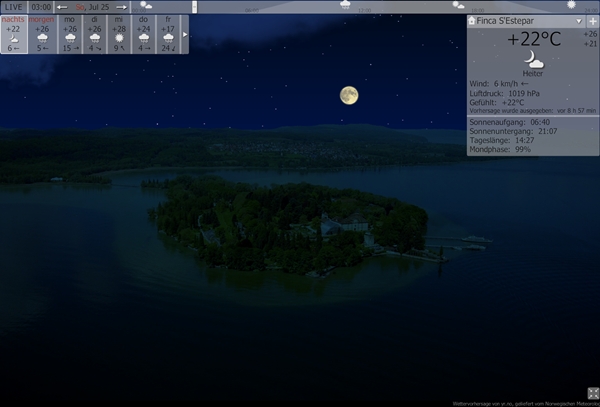Click the 'Heiter' weather description
Screen dimensions: 600x407
pos(533,73)
